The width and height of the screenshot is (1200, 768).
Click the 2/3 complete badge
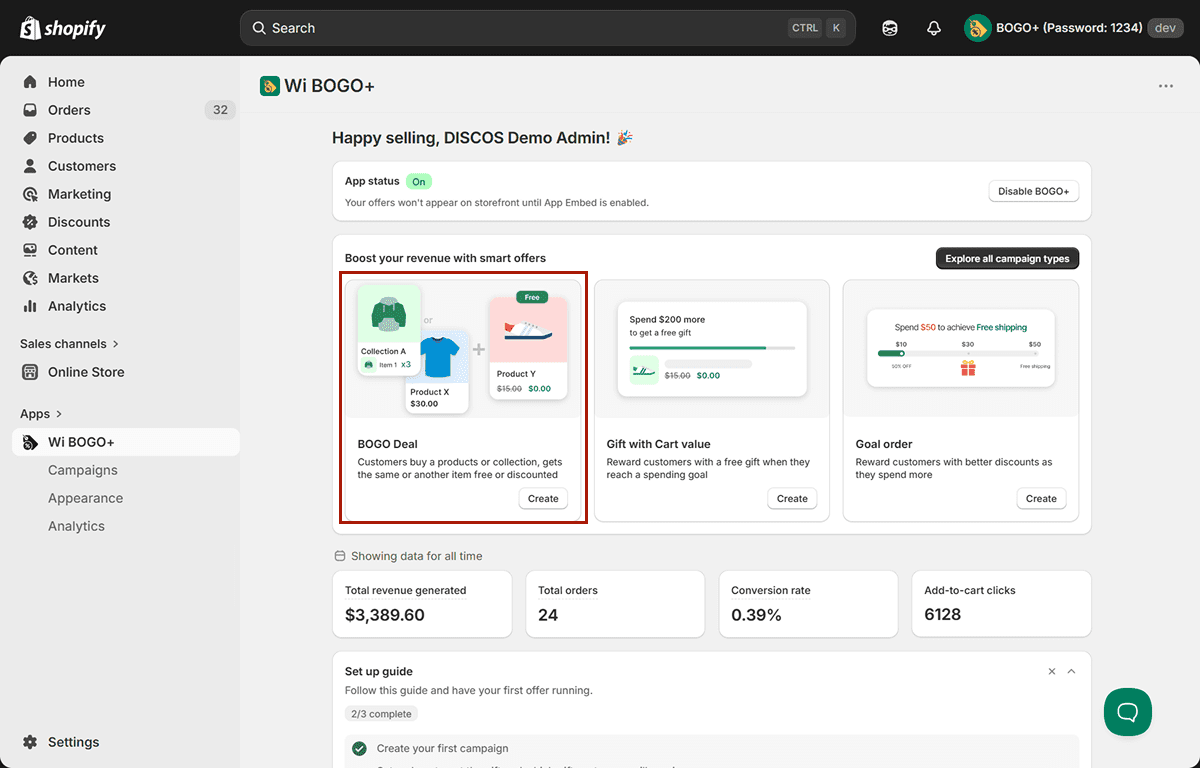coord(381,714)
